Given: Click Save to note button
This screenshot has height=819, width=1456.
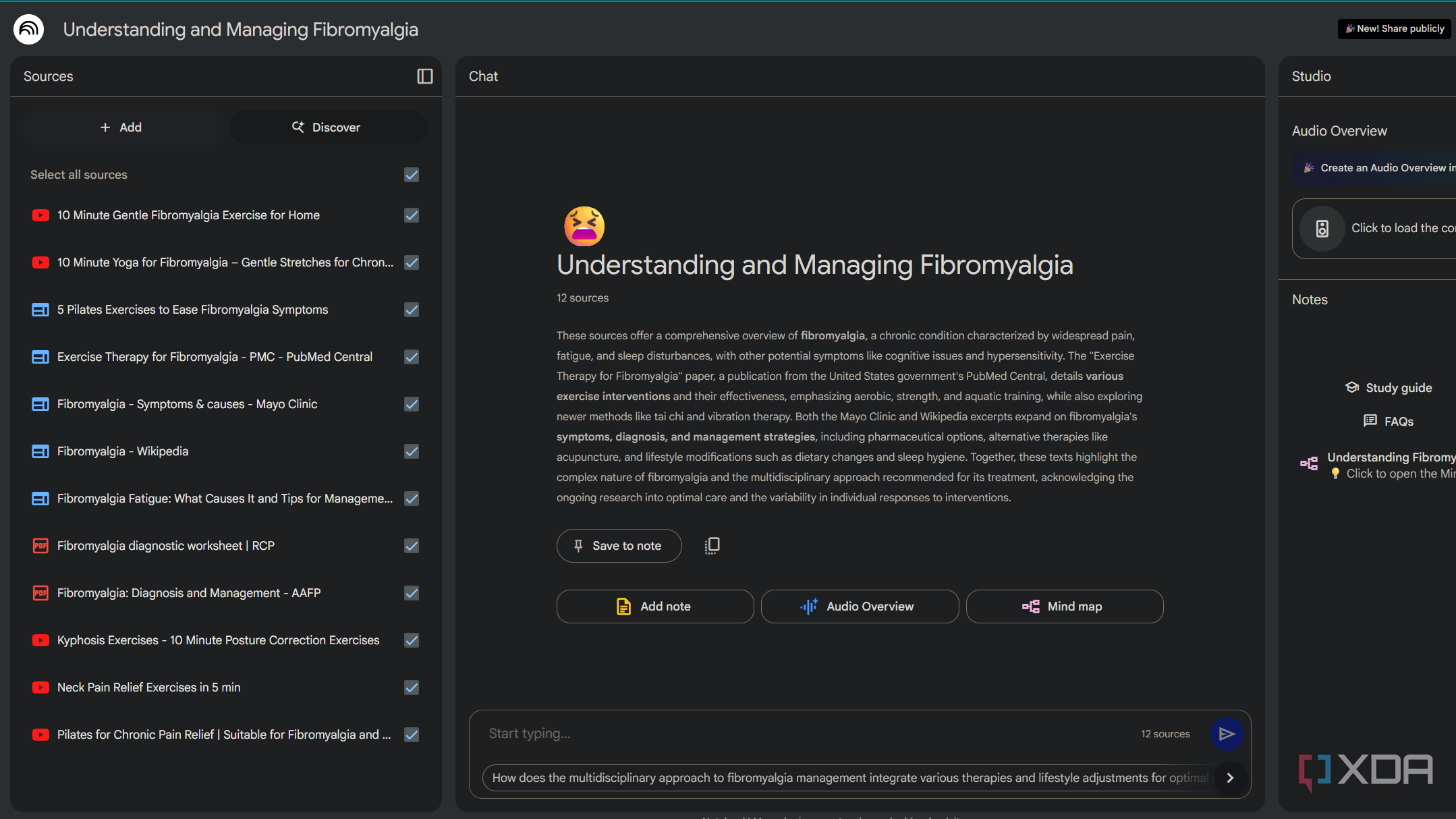Looking at the screenshot, I should pyautogui.click(x=618, y=546).
